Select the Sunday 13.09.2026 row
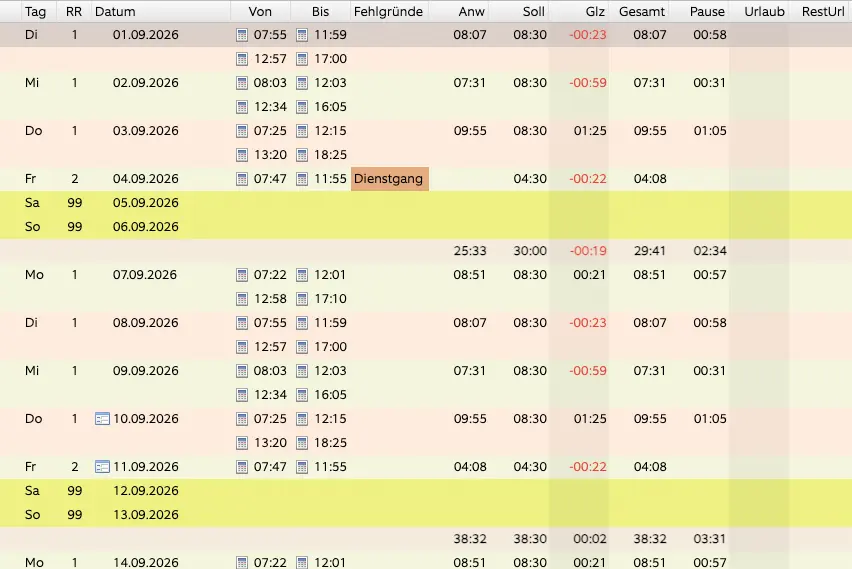Screen dimensions: 852x569 coord(426,515)
